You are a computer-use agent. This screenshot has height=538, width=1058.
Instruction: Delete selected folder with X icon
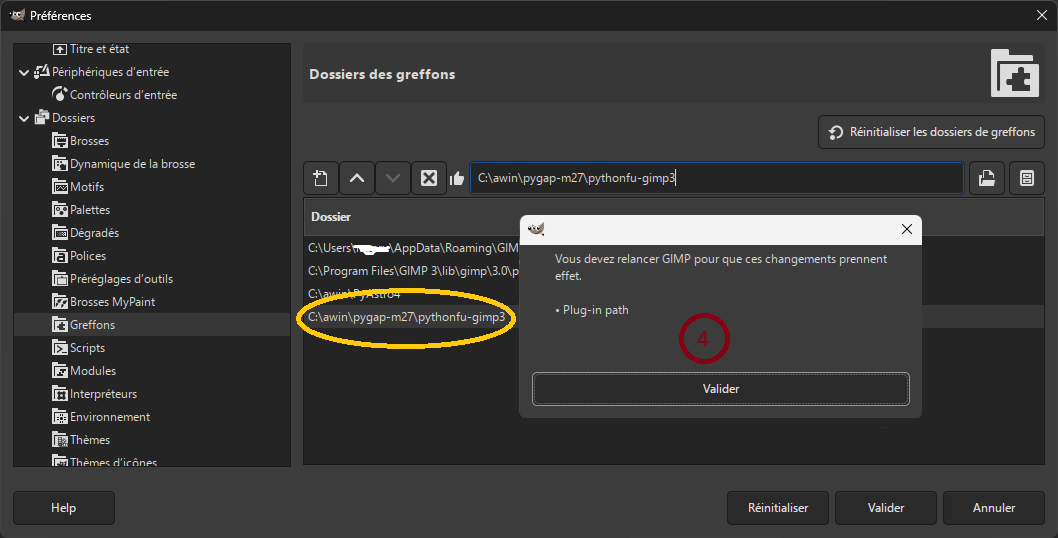pyautogui.click(x=428, y=178)
